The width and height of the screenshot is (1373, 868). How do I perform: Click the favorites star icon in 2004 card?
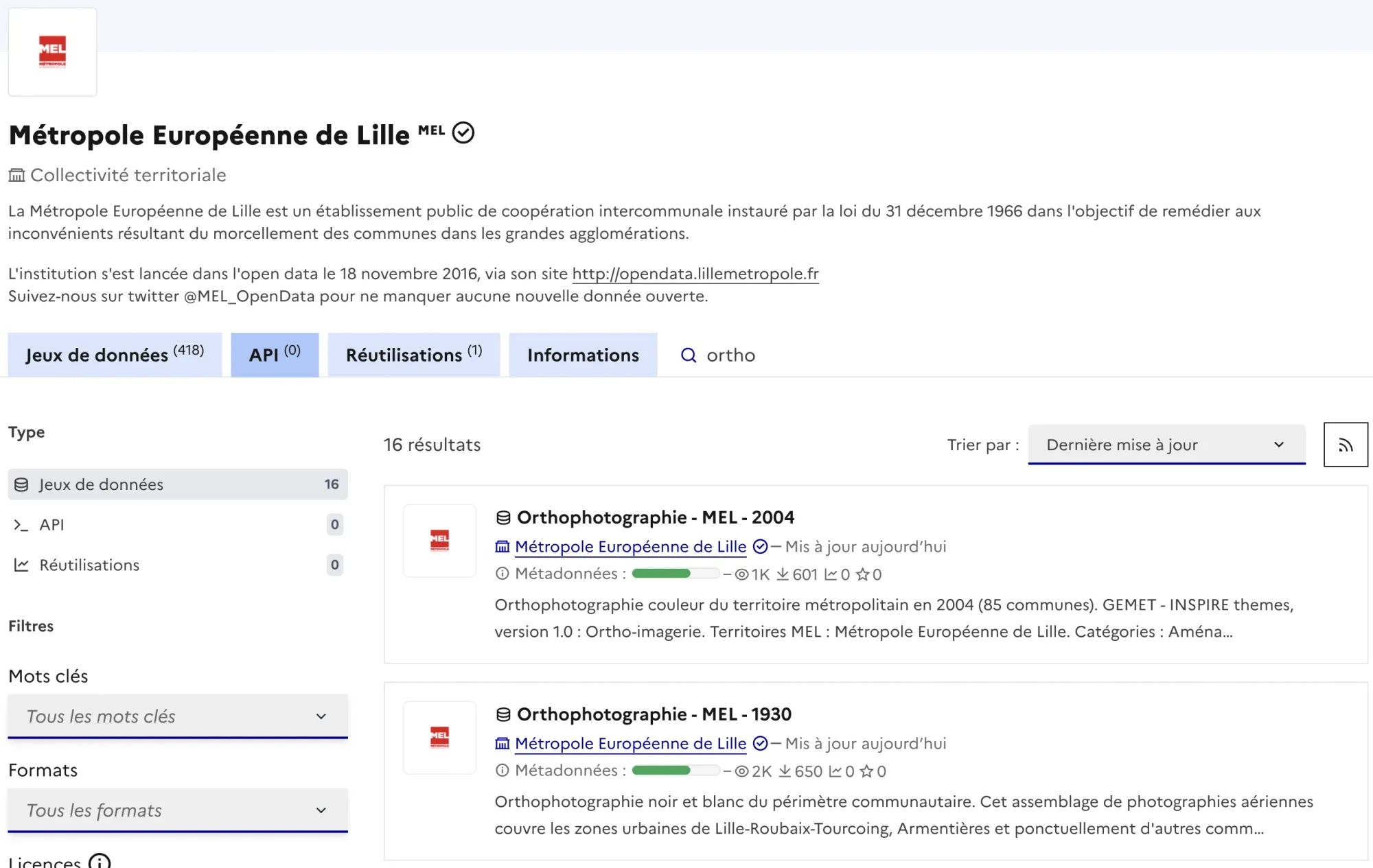pos(863,574)
